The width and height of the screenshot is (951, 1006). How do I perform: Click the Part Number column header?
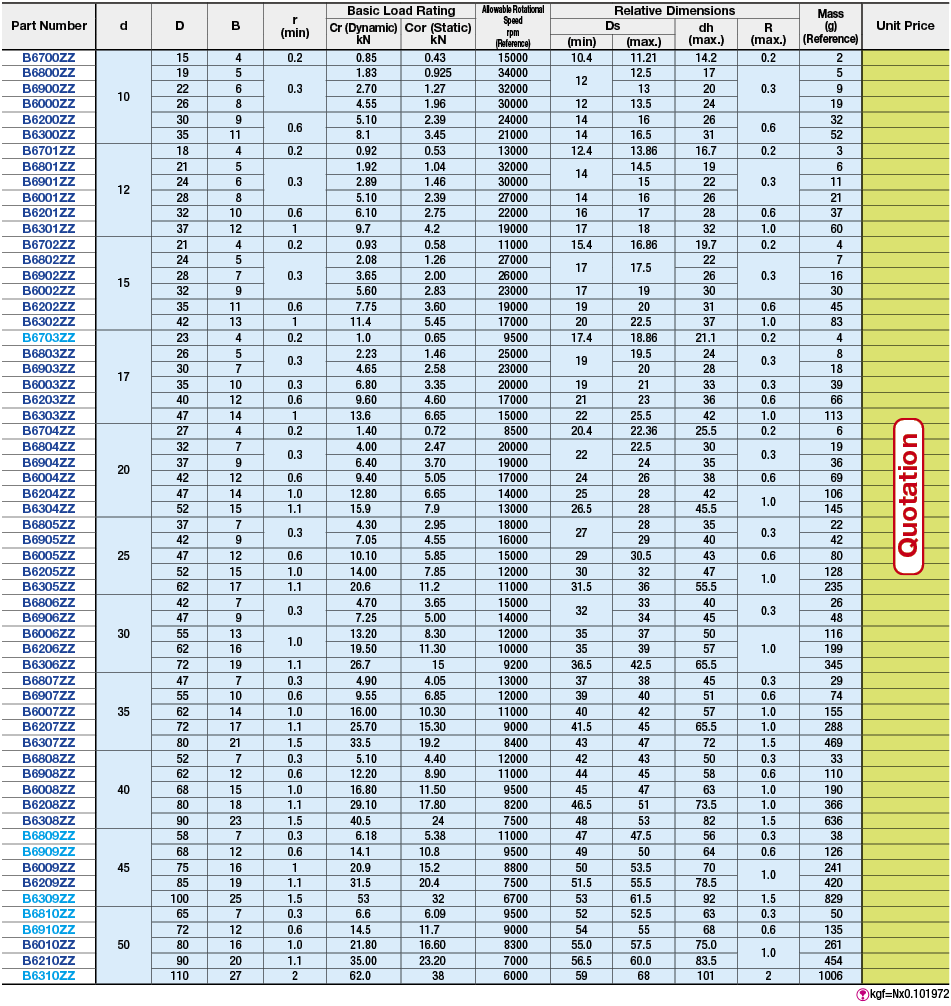point(49,26)
